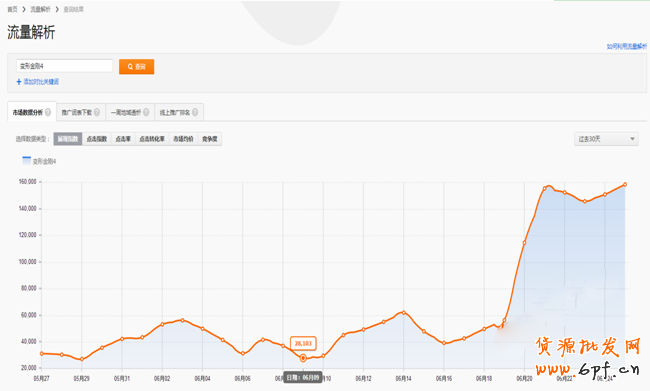Click the 06月12 x-axis label

coord(363,378)
